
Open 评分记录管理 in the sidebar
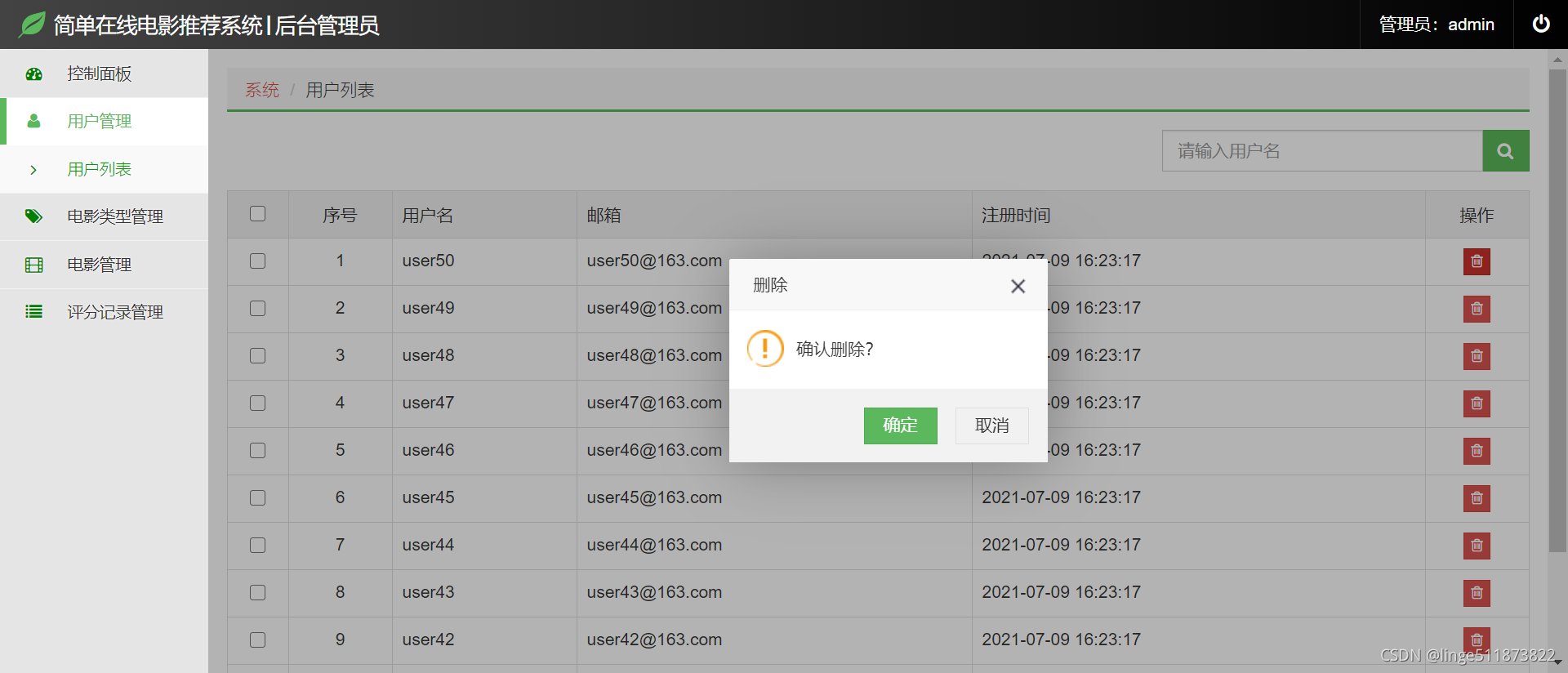(104, 312)
